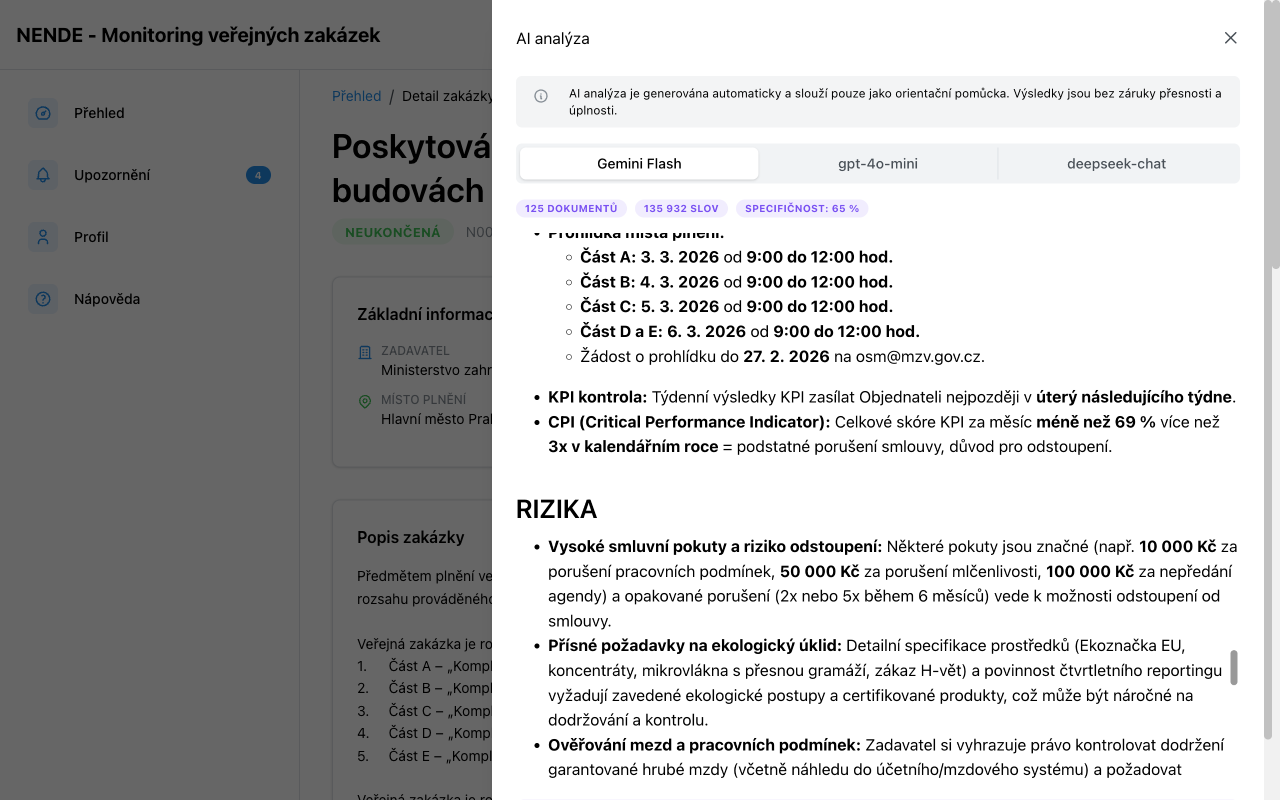Click the ZADAVATEL building icon

pyautogui.click(x=363, y=351)
